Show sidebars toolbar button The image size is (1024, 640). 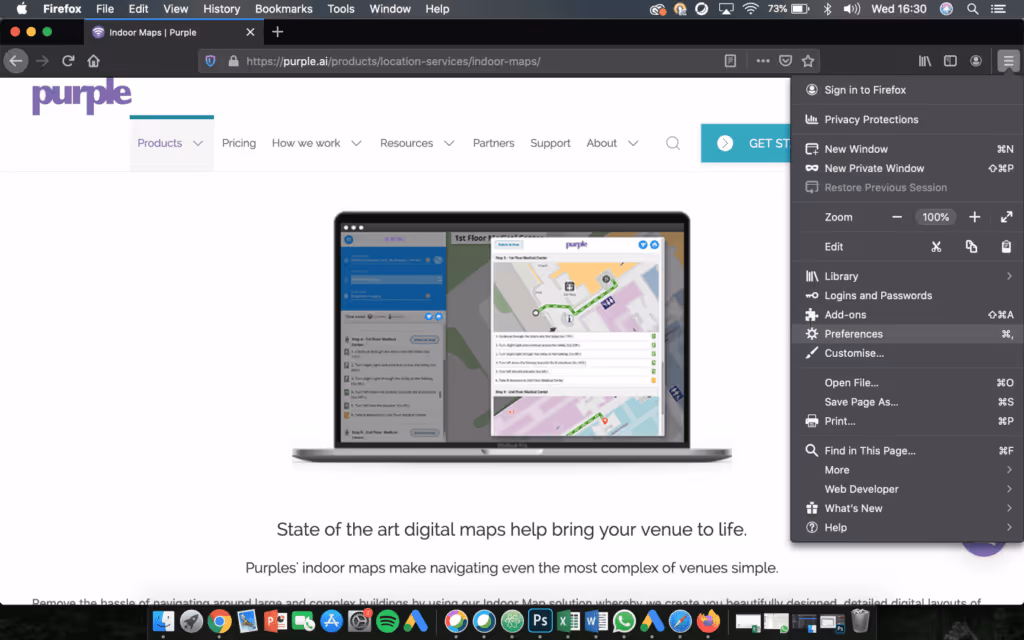[950, 61]
